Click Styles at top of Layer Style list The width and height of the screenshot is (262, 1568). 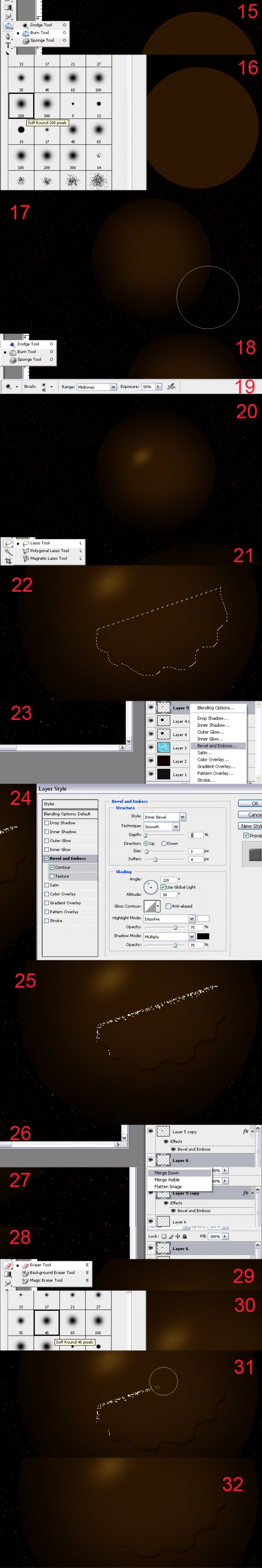pos(70,804)
